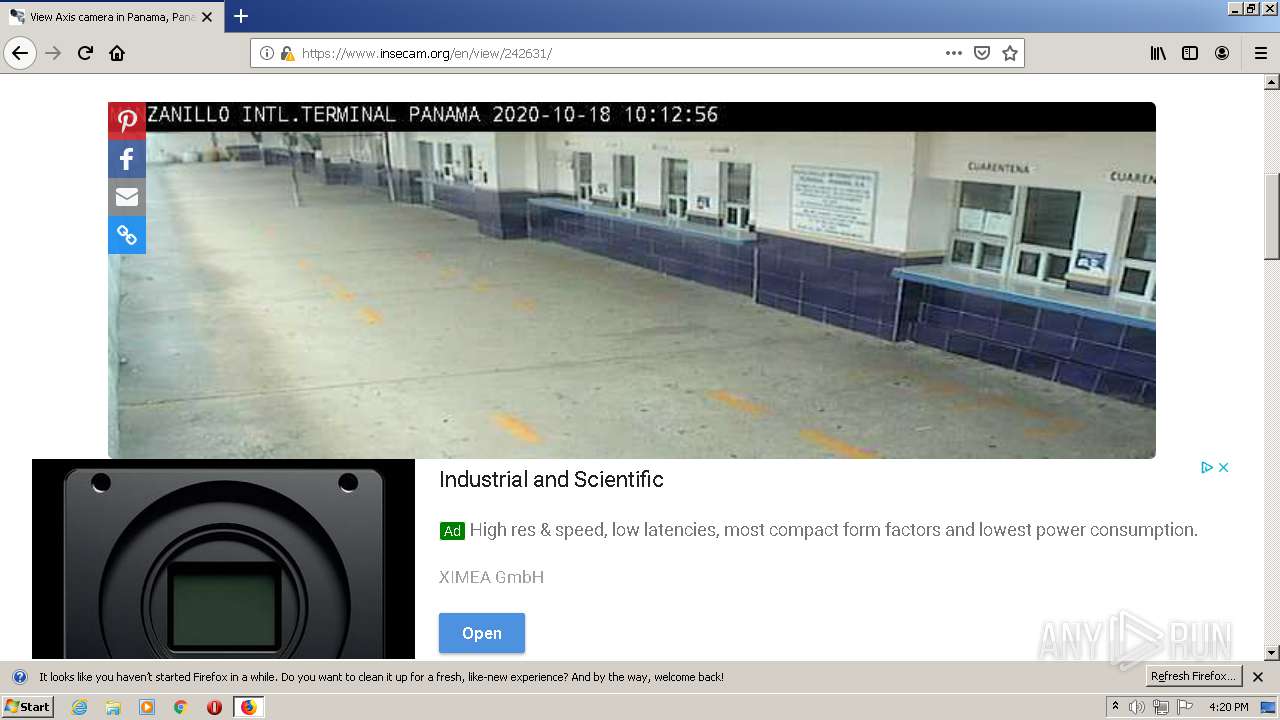Click the Refresh Firefox button

point(1194,677)
